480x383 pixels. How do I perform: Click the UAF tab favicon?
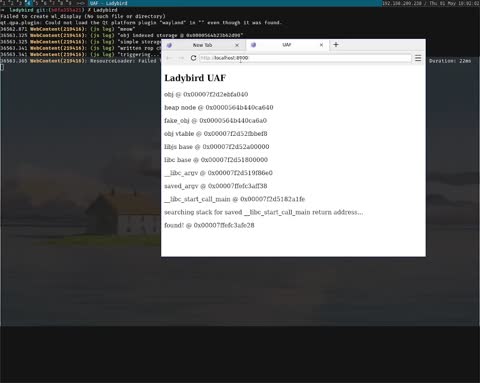(253, 45)
